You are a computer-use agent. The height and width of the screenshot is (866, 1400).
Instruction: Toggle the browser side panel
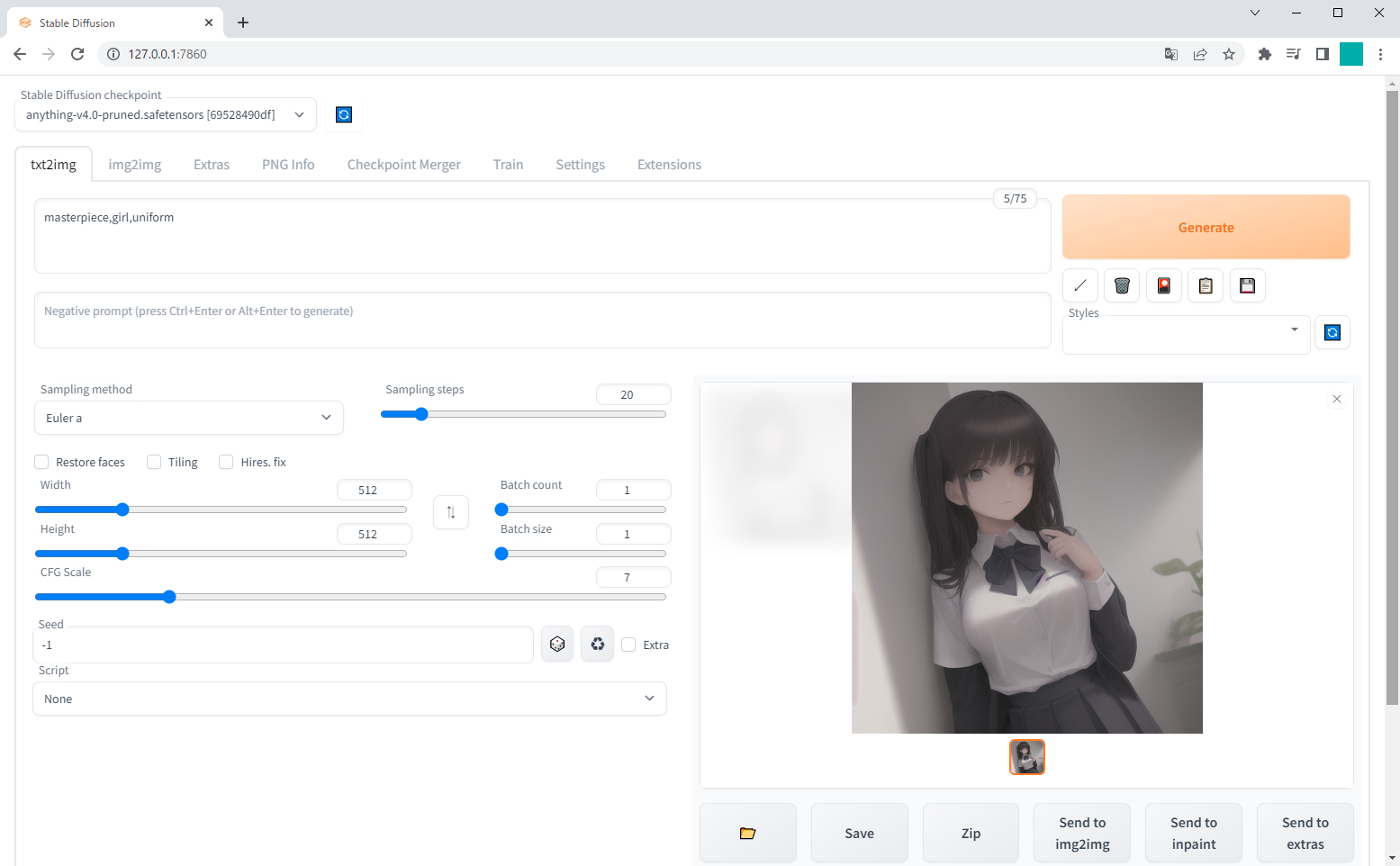coord(1323,54)
